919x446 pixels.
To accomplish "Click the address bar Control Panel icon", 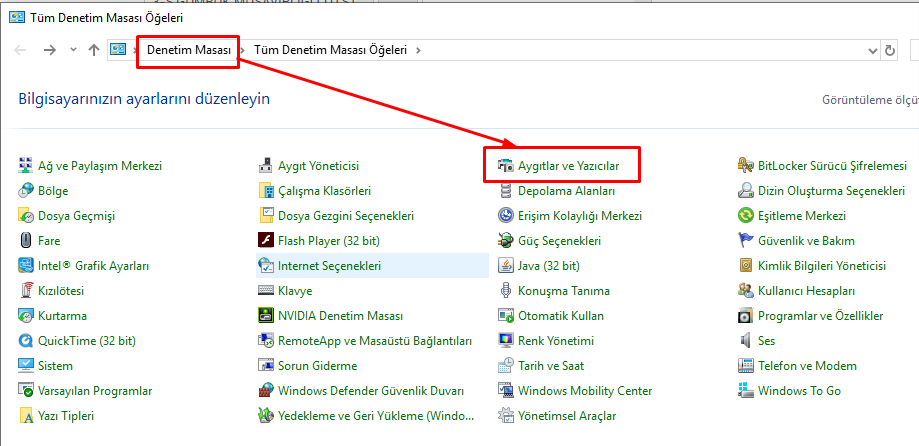I will pos(119,50).
